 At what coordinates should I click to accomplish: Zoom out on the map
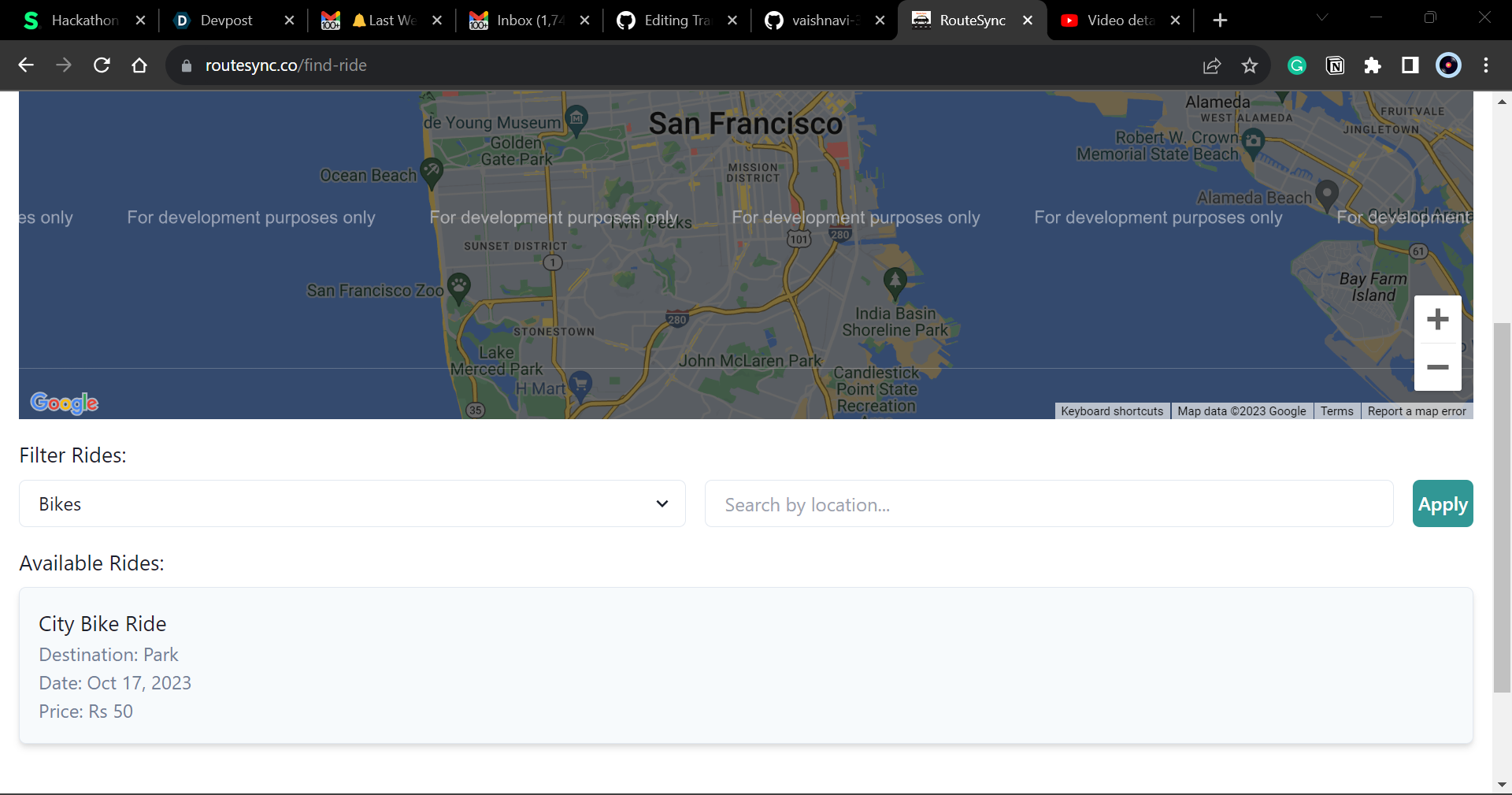pyautogui.click(x=1438, y=367)
